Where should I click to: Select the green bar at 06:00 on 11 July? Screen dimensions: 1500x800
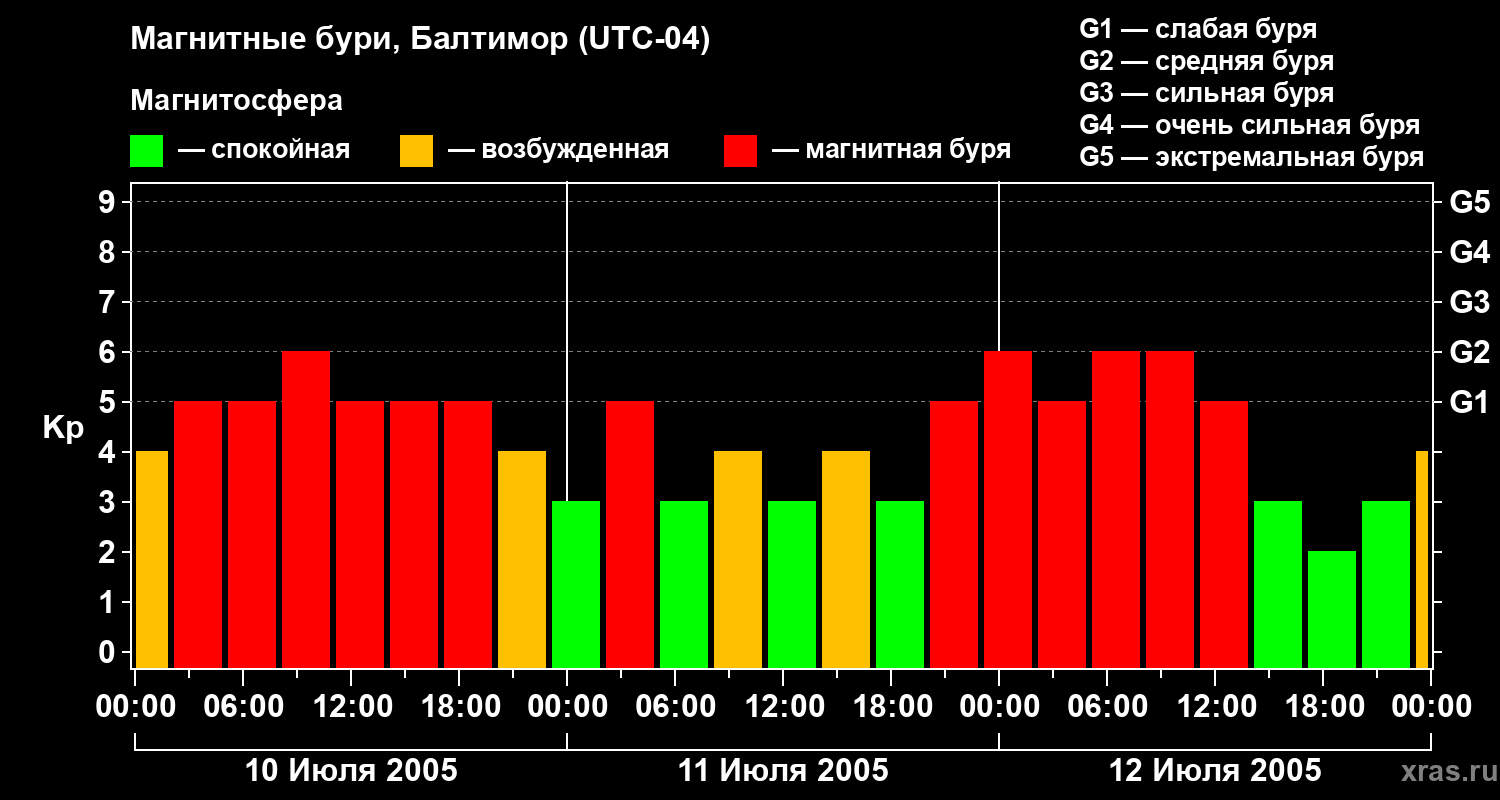(x=684, y=585)
